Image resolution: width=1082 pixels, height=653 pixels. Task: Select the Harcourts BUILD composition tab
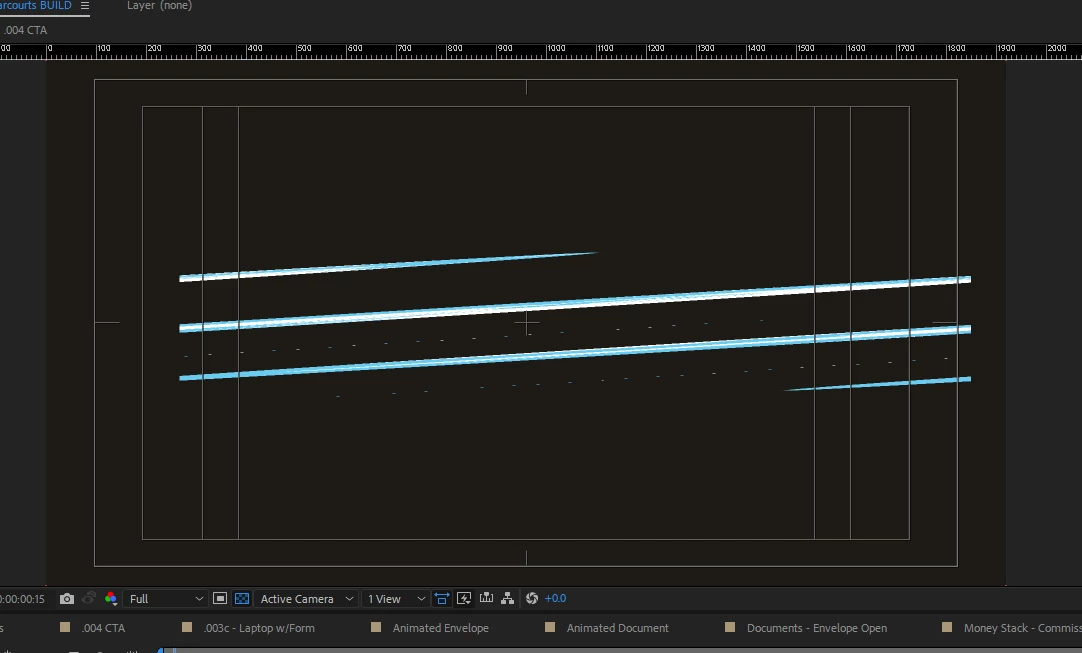coord(36,6)
